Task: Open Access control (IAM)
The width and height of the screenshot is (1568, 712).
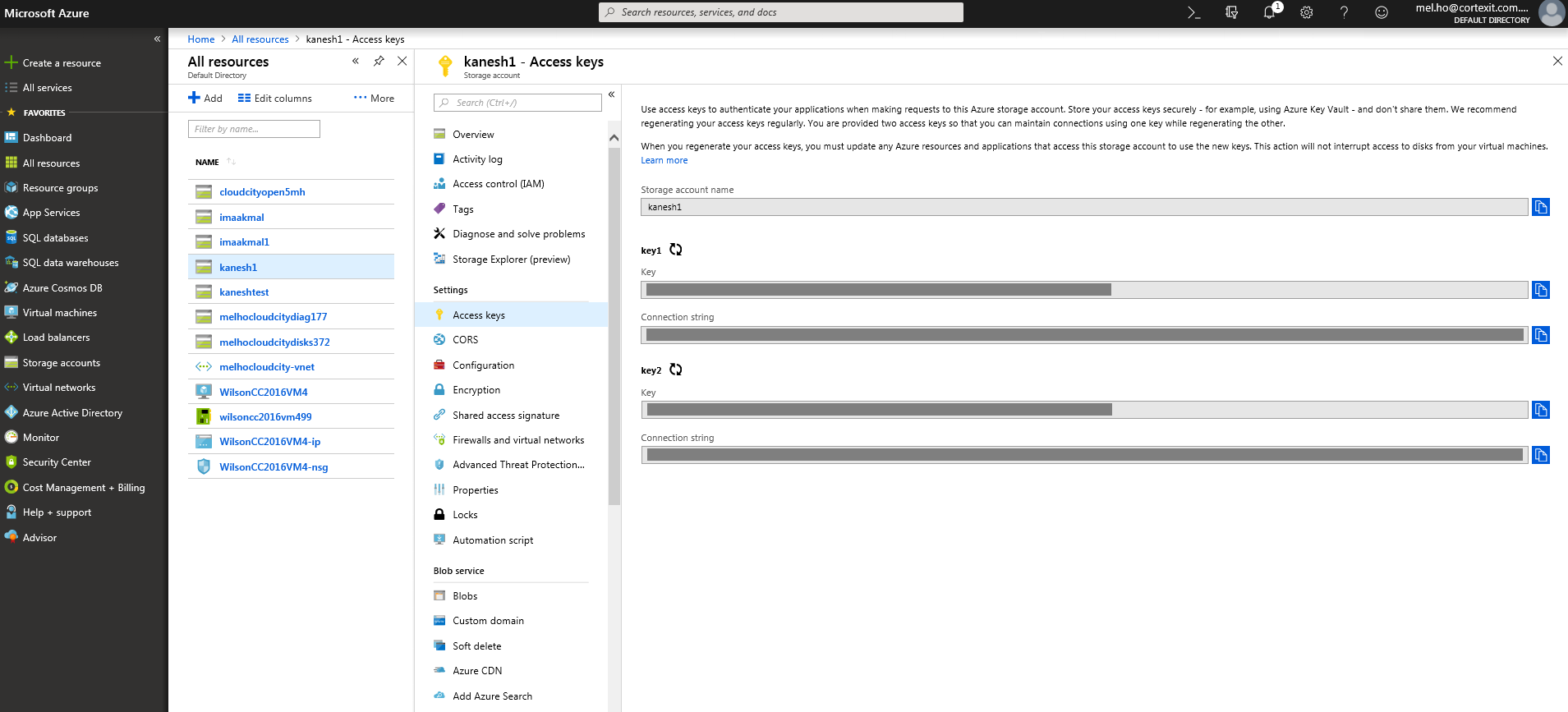Action: coord(498,184)
